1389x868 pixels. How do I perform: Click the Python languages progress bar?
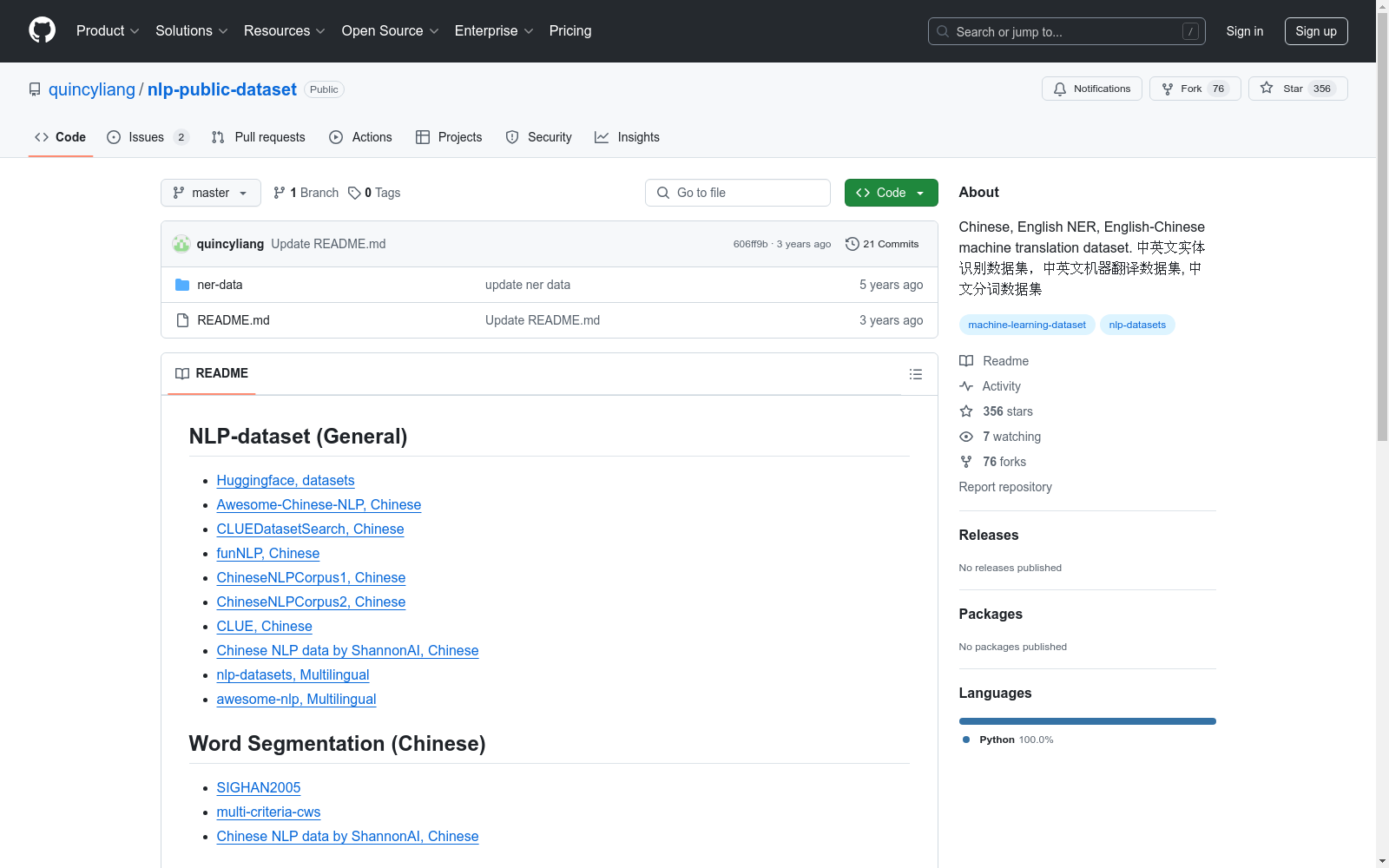[x=1088, y=721]
